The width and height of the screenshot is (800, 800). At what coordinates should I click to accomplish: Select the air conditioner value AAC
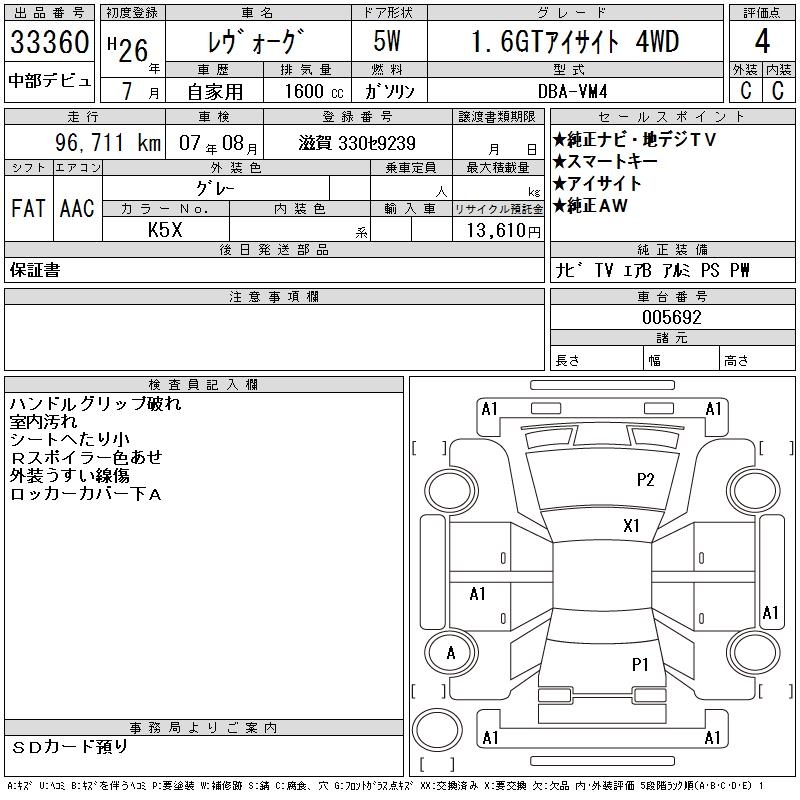[77, 208]
